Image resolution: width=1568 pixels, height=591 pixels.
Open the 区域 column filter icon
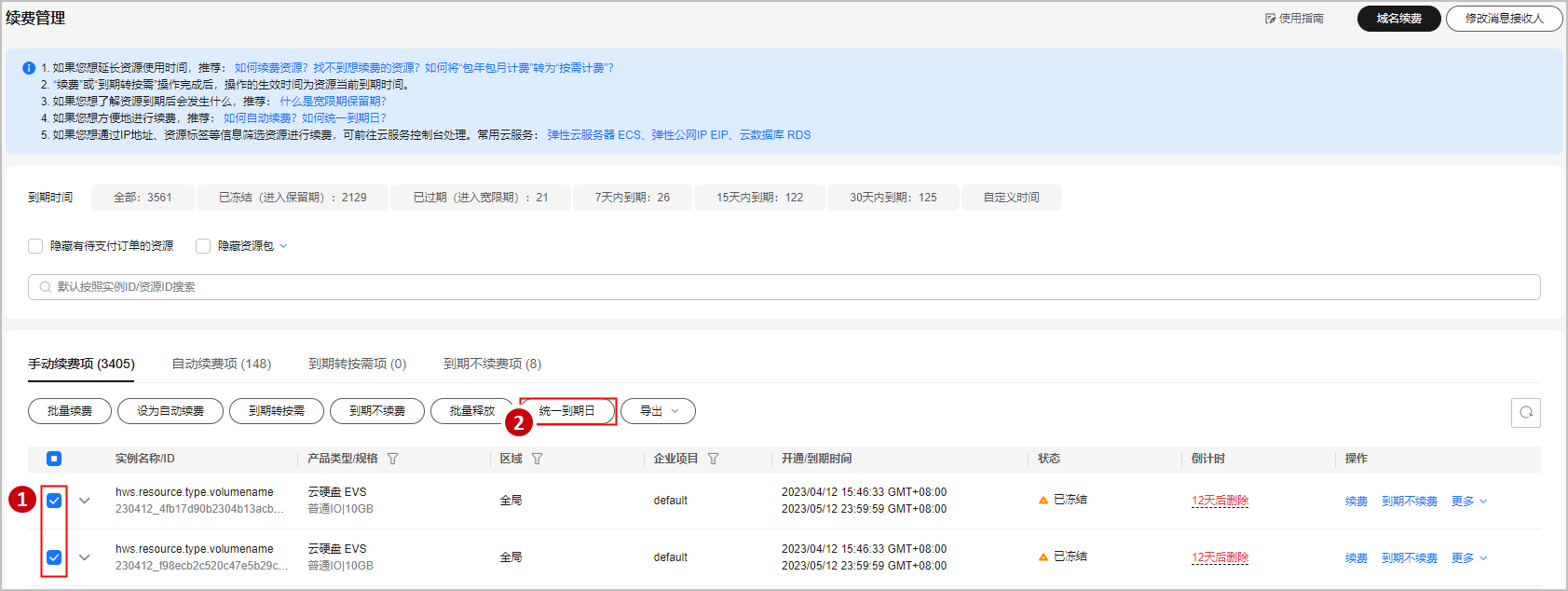tap(537, 459)
